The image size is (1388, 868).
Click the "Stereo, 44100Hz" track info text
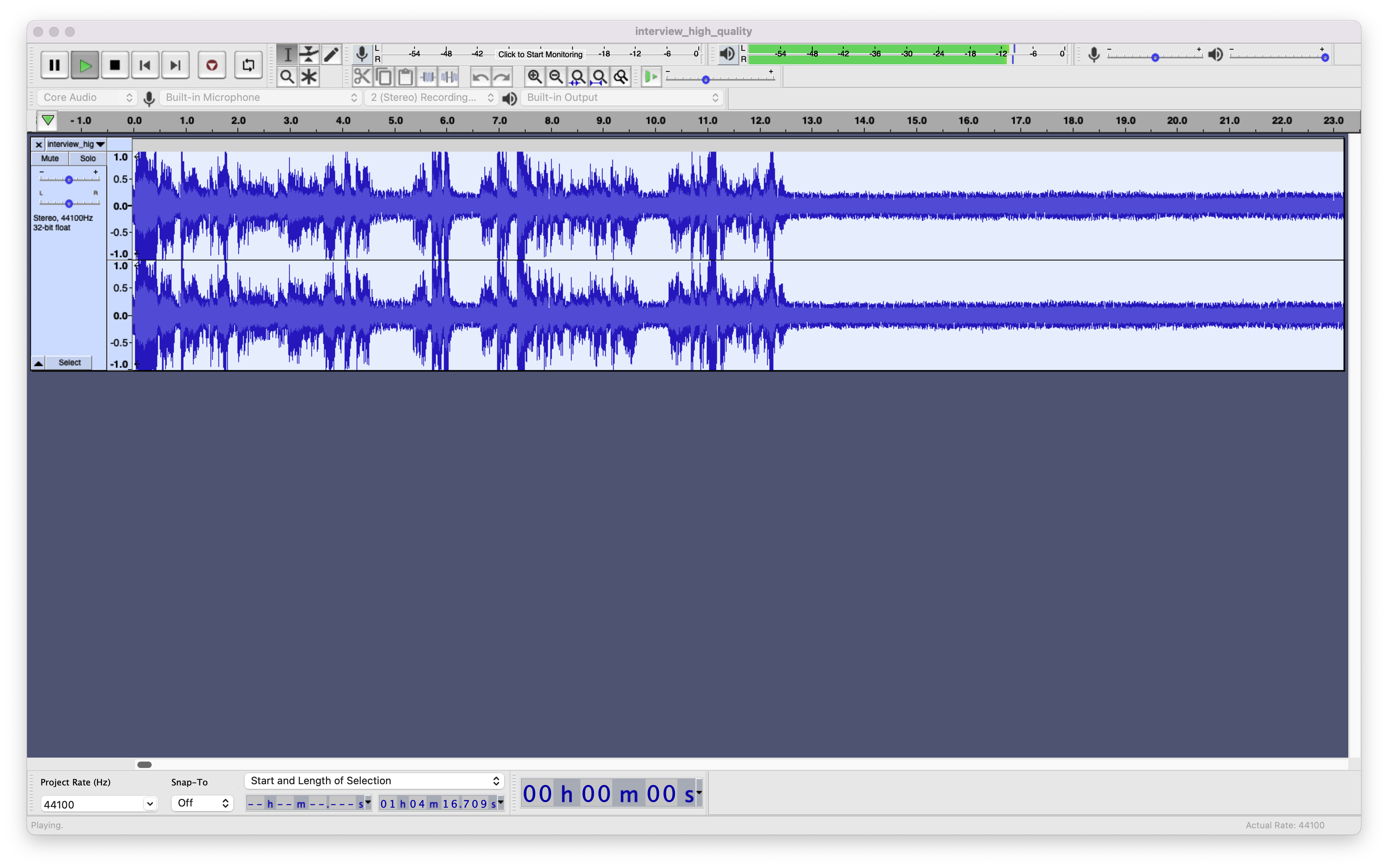(x=63, y=218)
